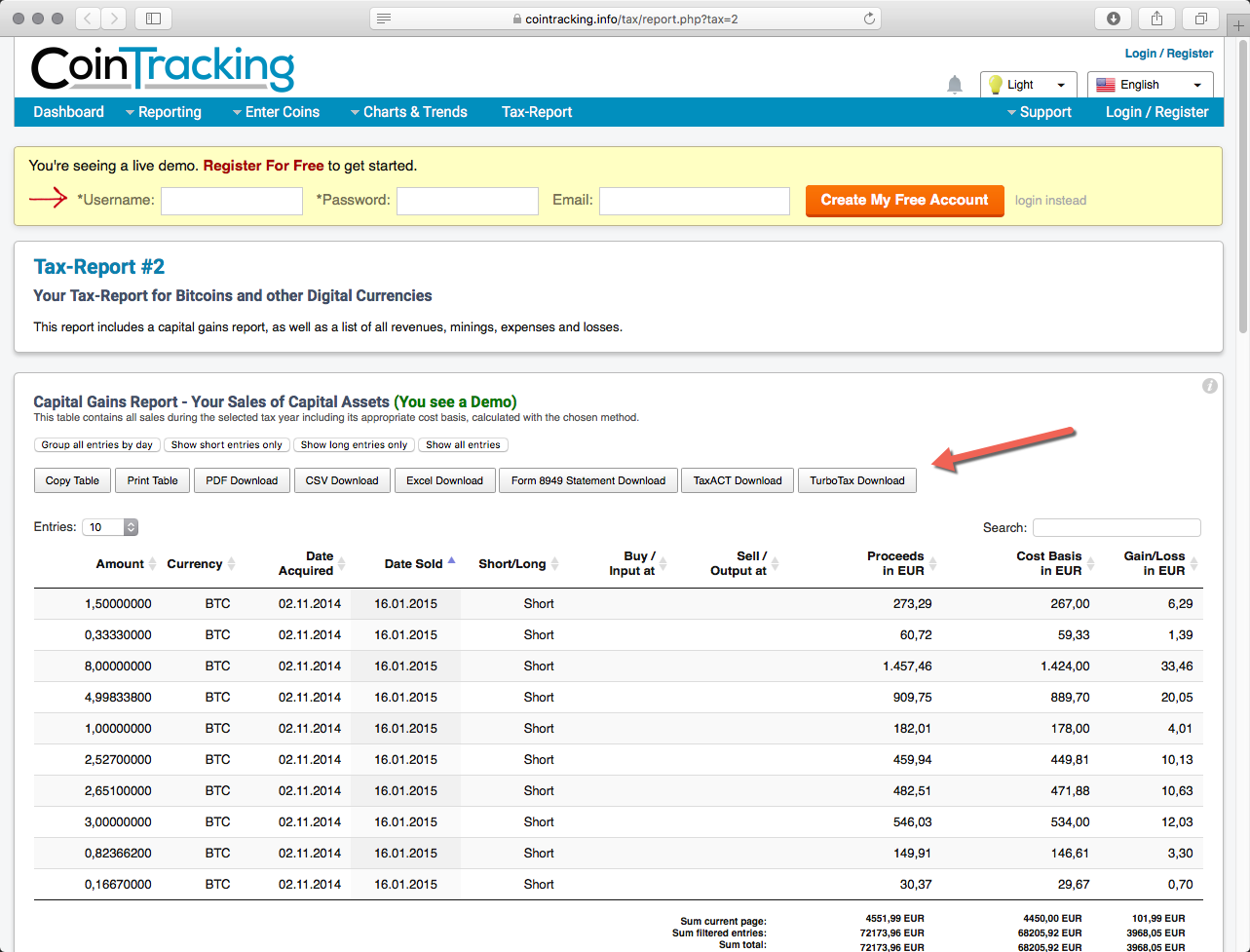
Task: Reload the page with the refresh icon
Action: pos(869,19)
